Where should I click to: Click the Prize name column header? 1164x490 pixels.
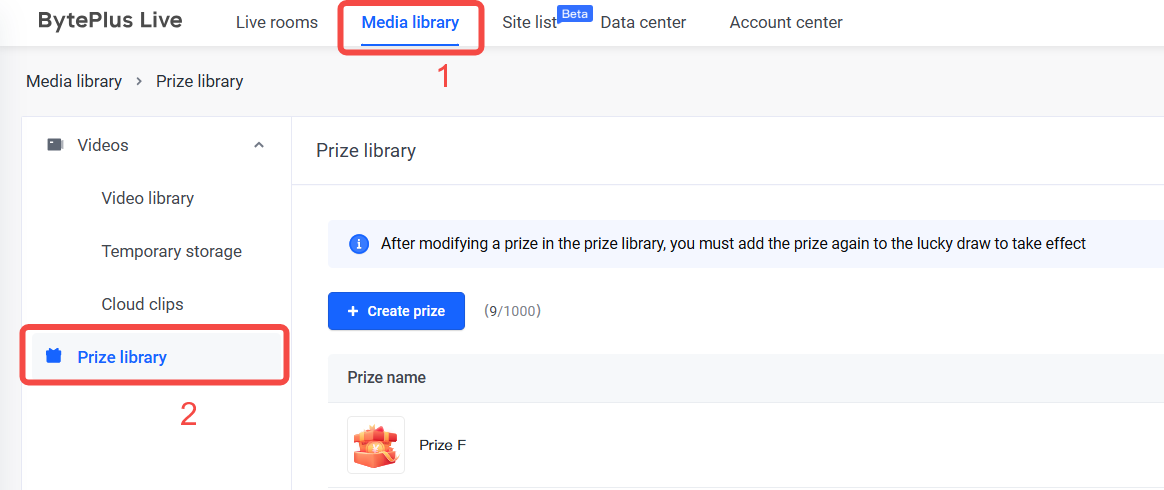click(387, 377)
